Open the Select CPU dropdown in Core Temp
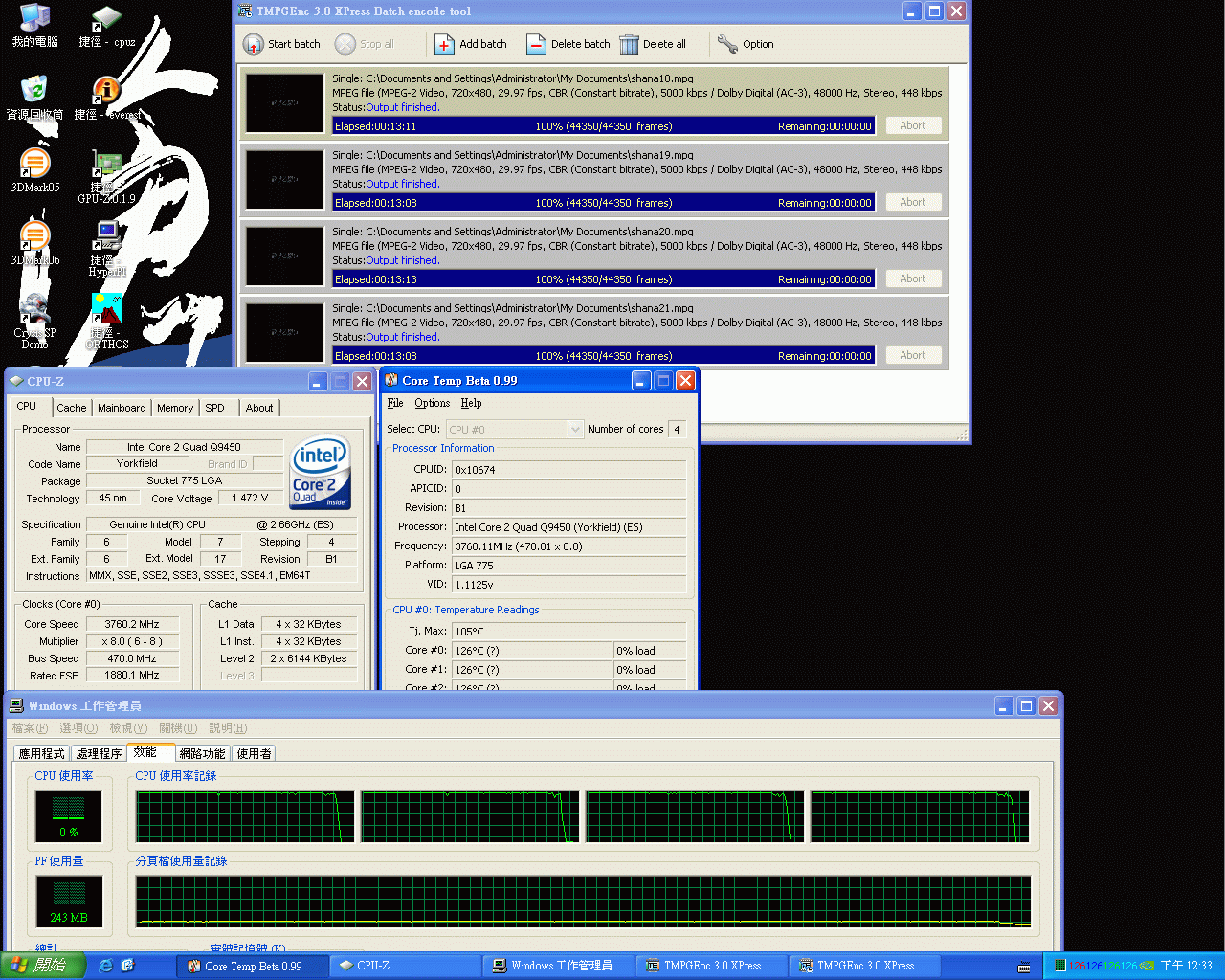1225x980 pixels. click(x=515, y=430)
